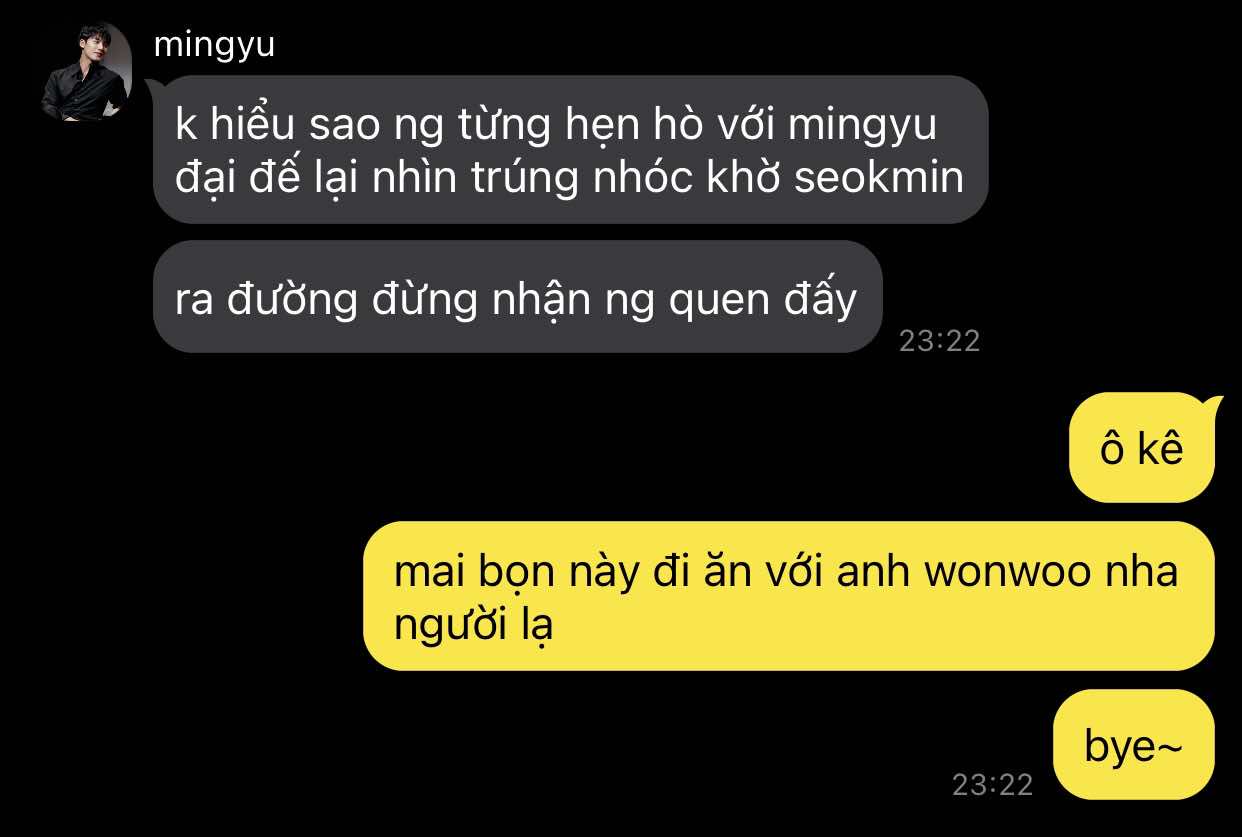Click the yellow "bye~" bubble

(x=1134, y=745)
